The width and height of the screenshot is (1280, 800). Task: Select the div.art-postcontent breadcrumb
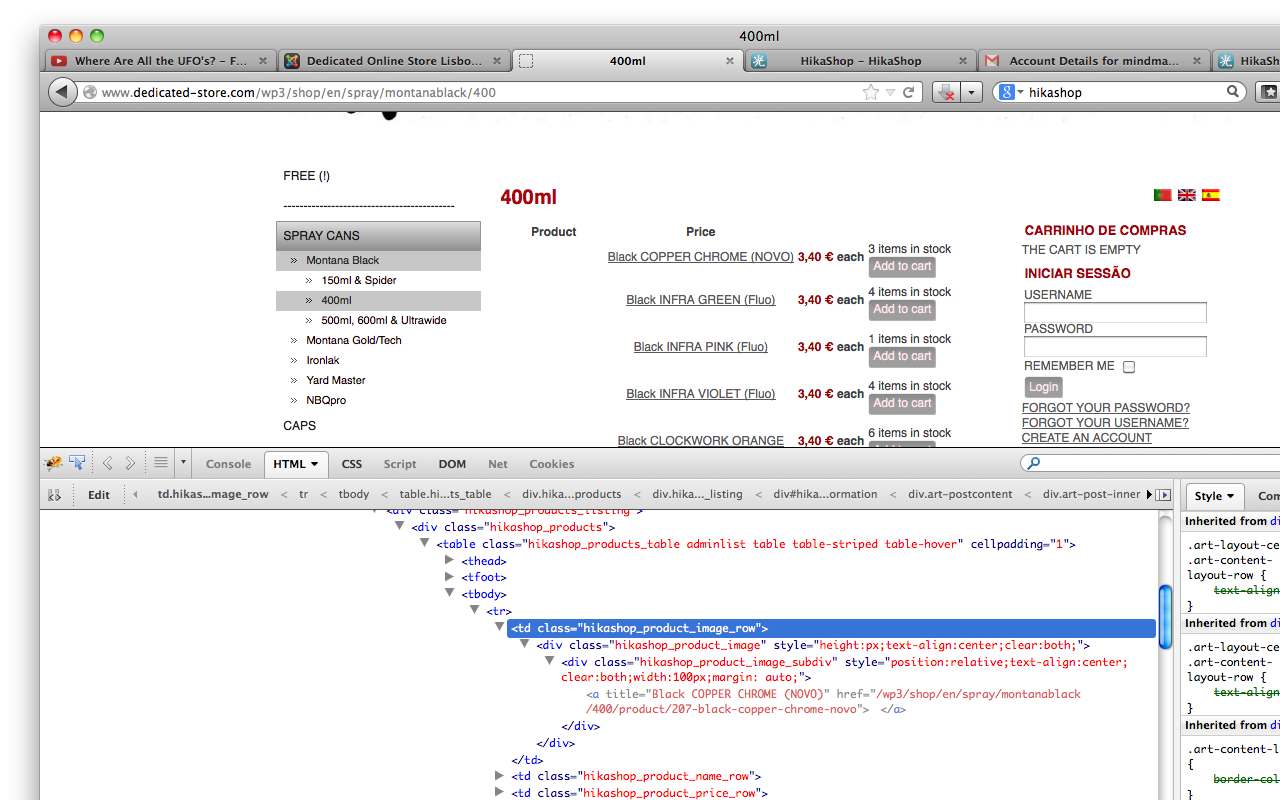tap(960, 494)
